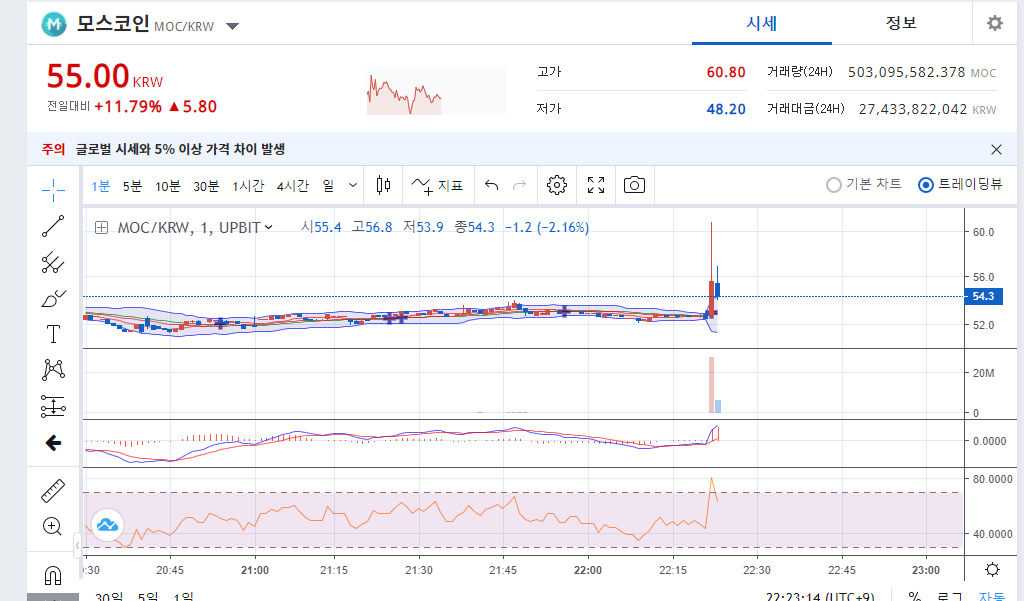The width and height of the screenshot is (1024, 601).
Task: Open the candlestick chart type selector
Action: pos(383,186)
